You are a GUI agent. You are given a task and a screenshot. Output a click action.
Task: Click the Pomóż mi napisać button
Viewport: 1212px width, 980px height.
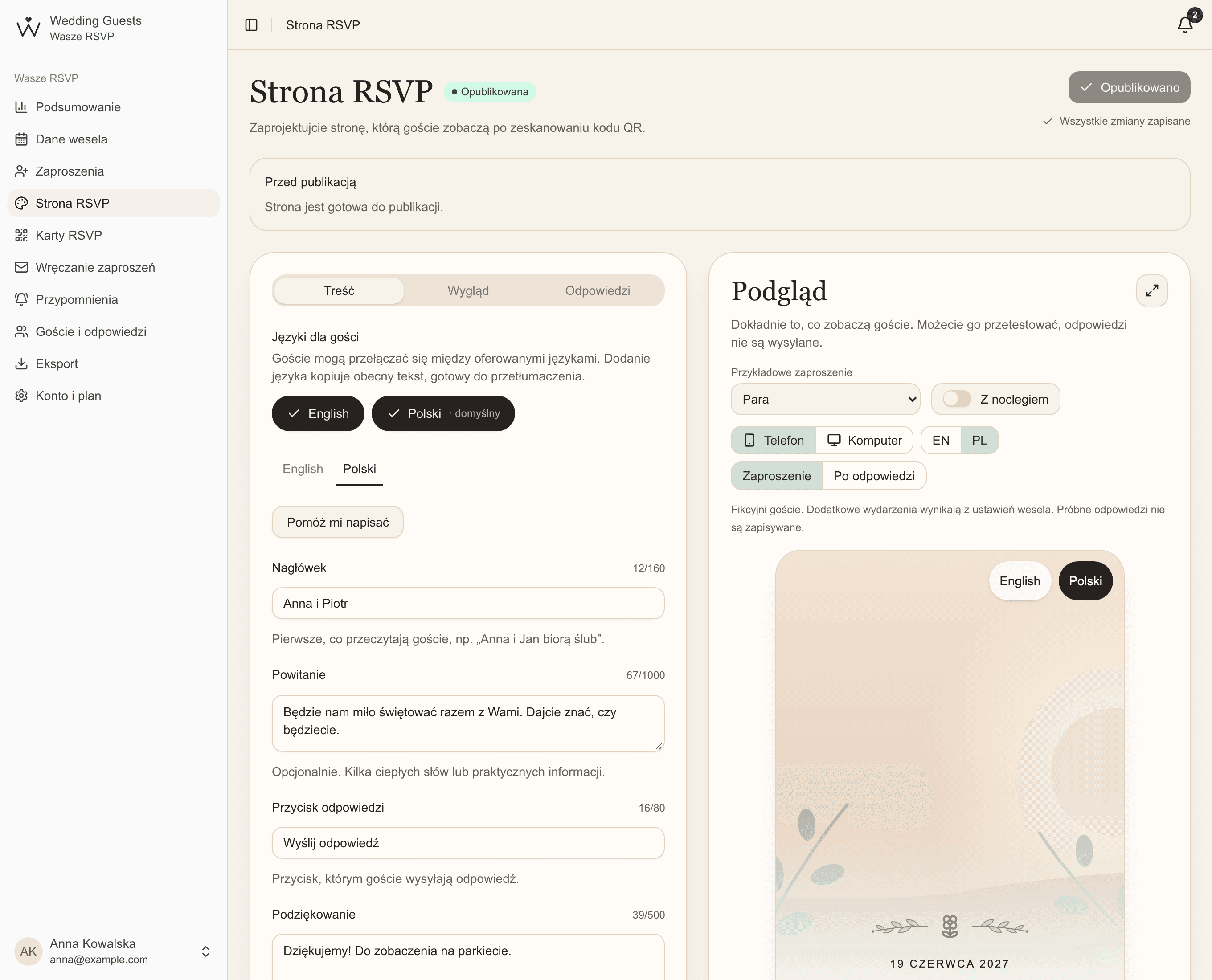click(x=338, y=522)
